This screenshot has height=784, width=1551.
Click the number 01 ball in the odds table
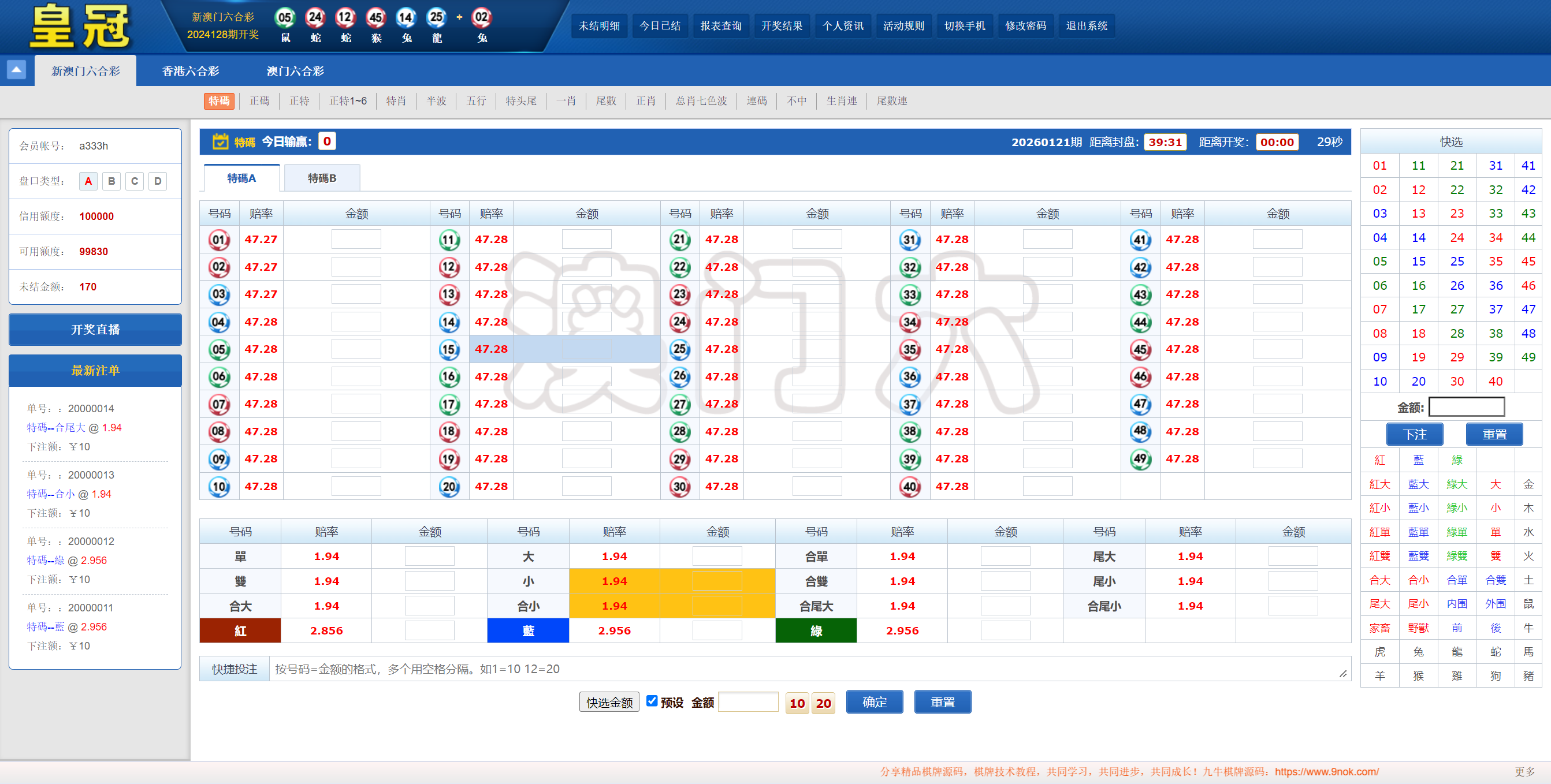(x=219, y=240)
